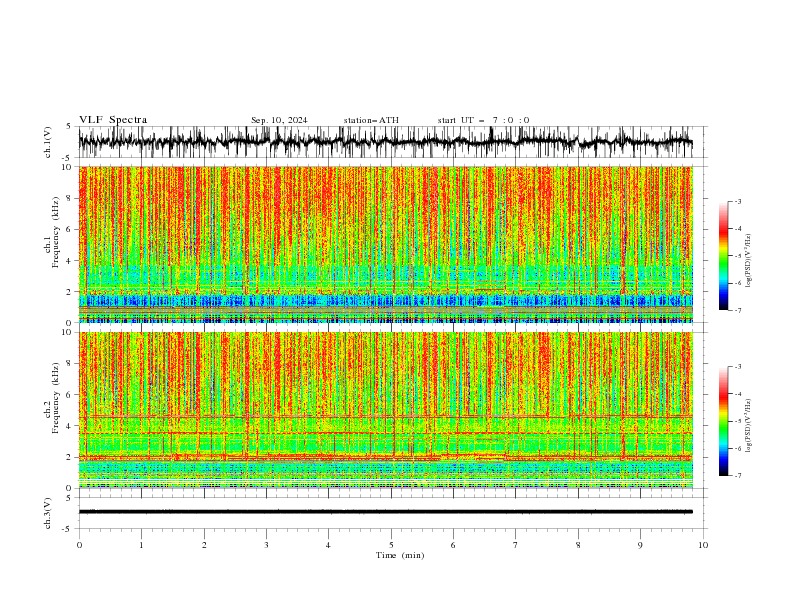Click the 'ch.1(V)' axis label

tap(48, 142)
